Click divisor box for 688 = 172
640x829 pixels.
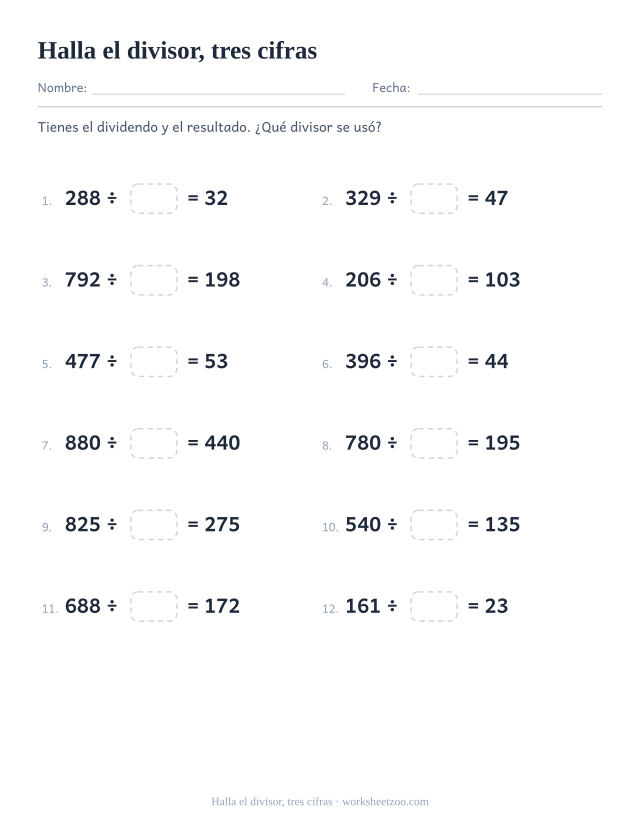[x=154, y=606]
